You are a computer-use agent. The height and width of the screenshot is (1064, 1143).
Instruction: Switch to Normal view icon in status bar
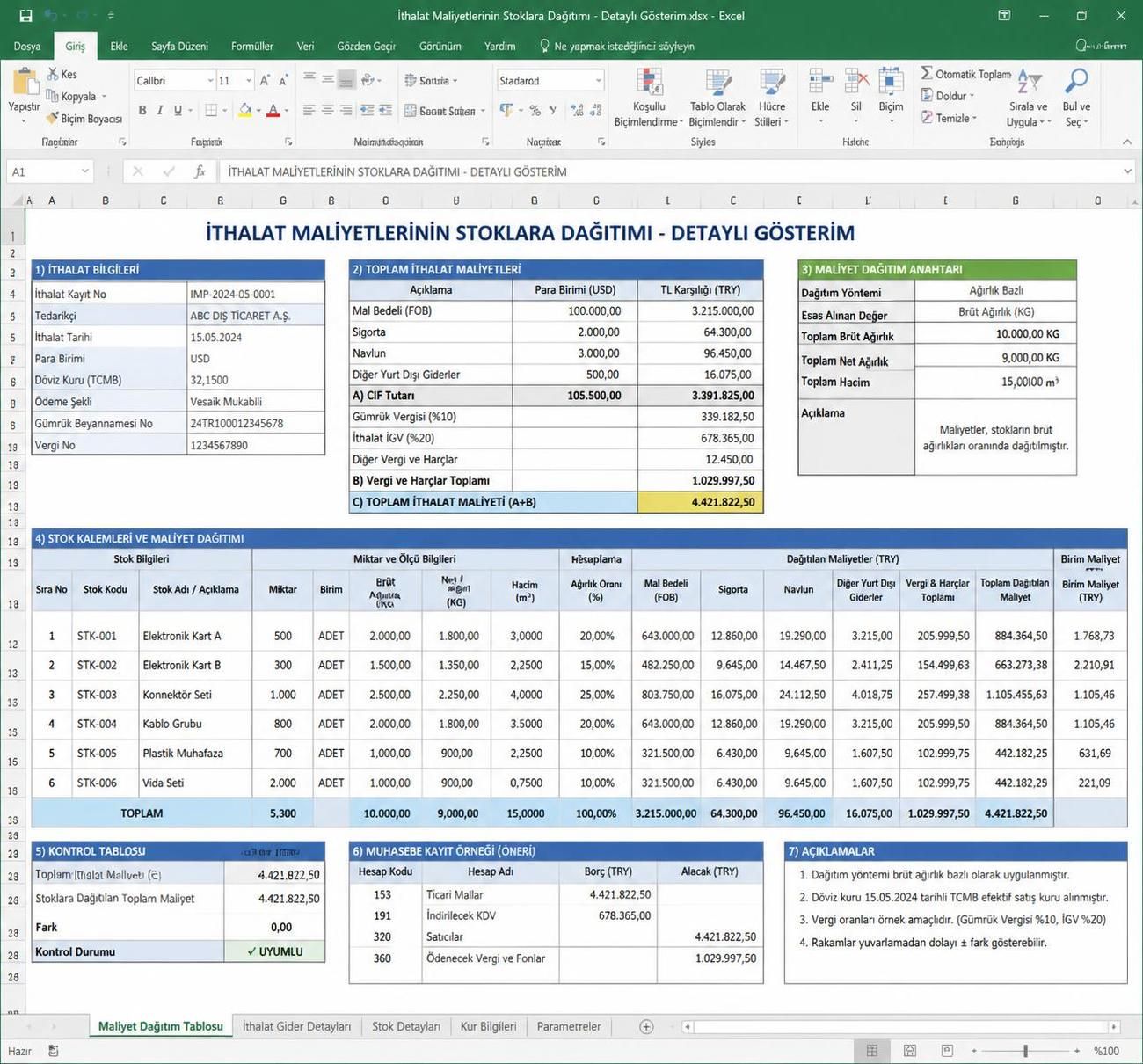pos(872,1051)
